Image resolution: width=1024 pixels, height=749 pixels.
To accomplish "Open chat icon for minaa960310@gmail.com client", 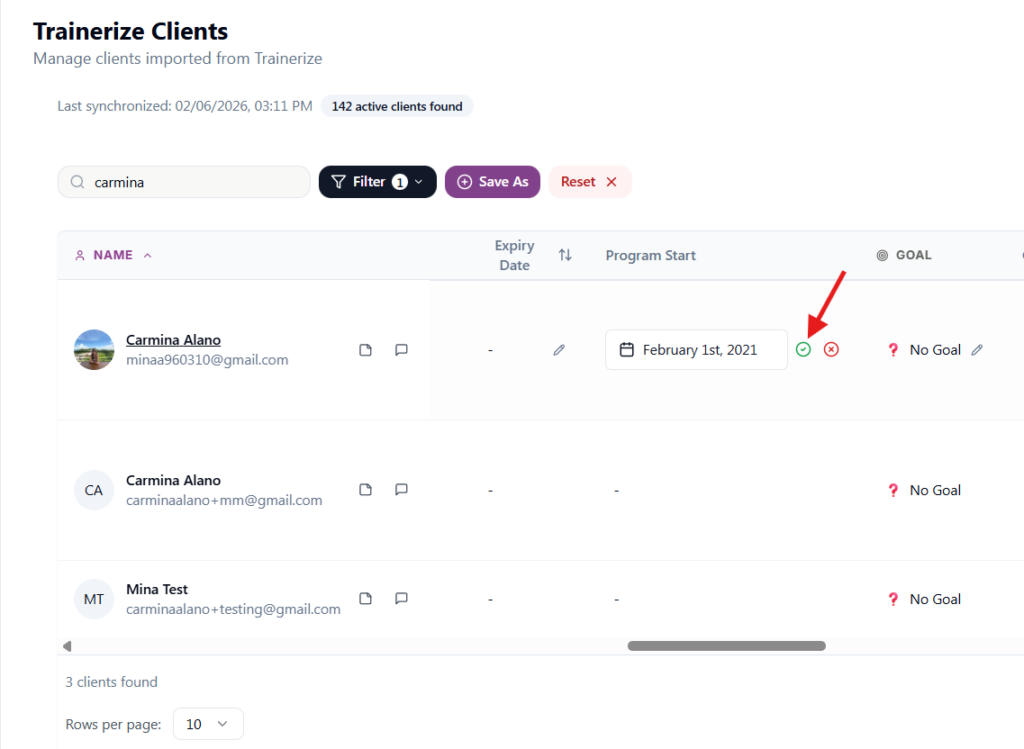I will tap(401, 350).
